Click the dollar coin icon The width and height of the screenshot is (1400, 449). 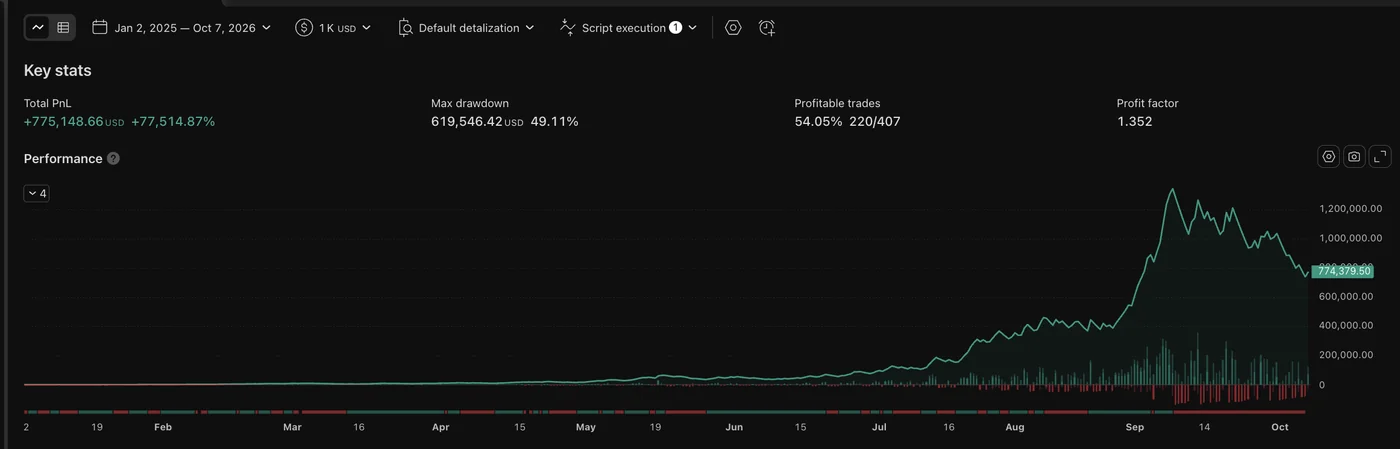tap(304, 28)
